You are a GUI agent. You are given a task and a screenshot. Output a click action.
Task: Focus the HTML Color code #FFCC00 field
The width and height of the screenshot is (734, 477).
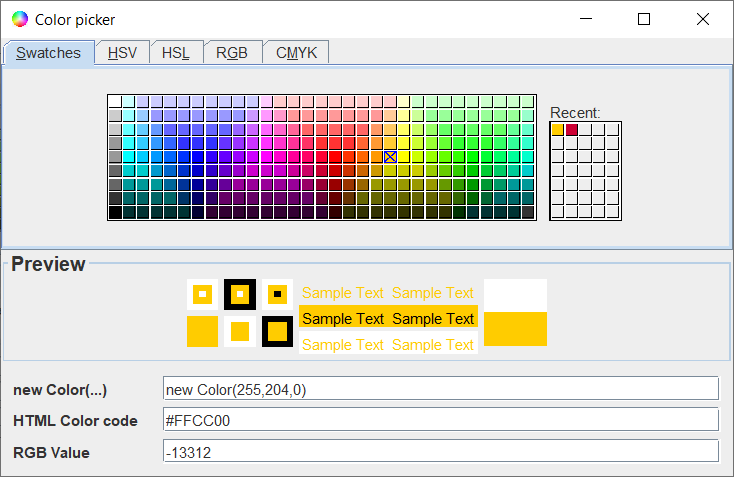pos(441,419)
